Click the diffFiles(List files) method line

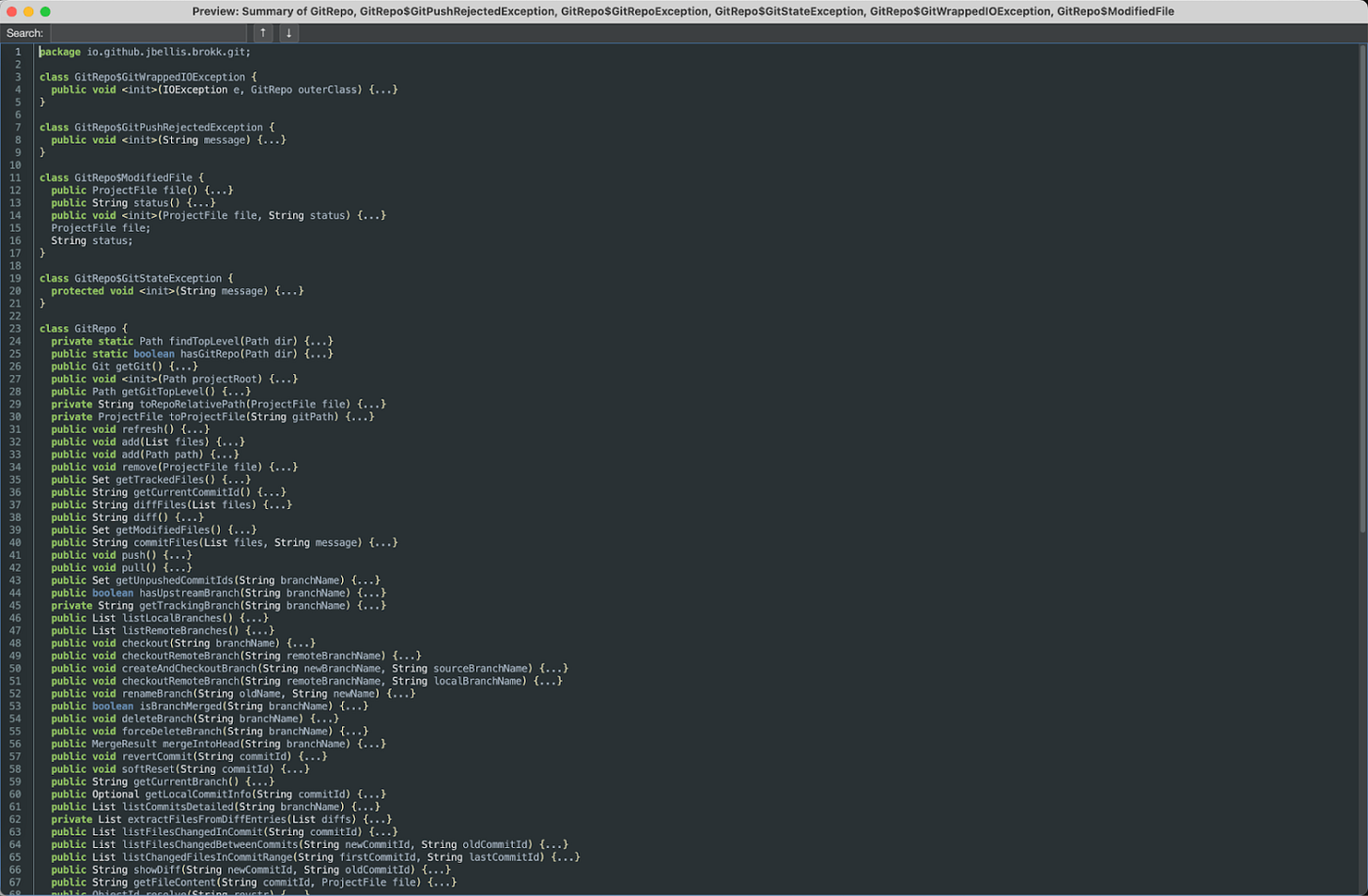172,504
